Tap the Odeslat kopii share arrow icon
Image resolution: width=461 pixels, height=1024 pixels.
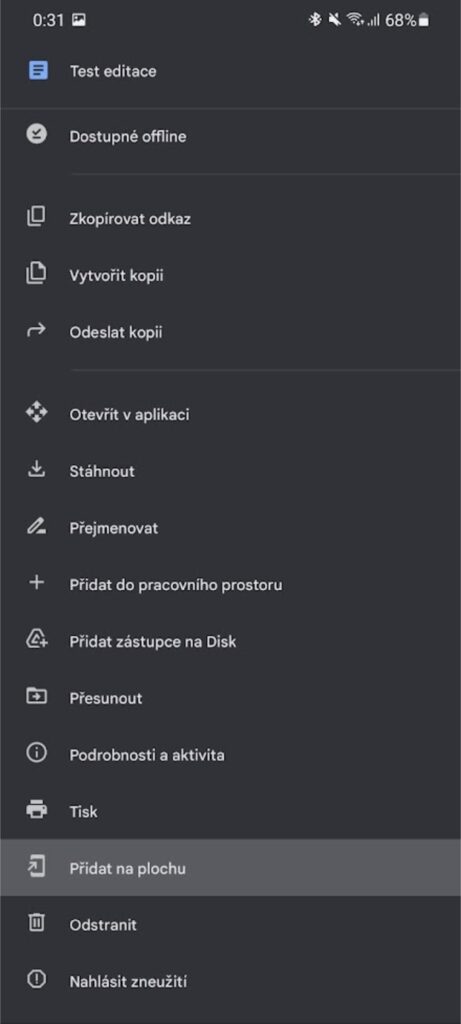[x=37, y=331]
